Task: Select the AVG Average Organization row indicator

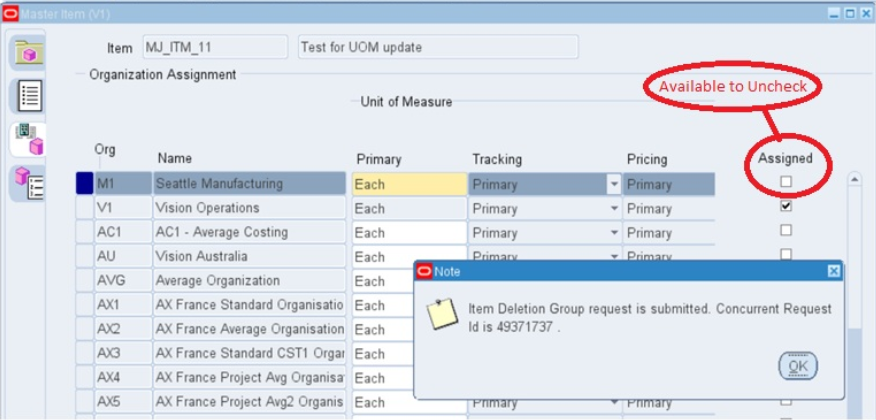Action: coord(85,281)
